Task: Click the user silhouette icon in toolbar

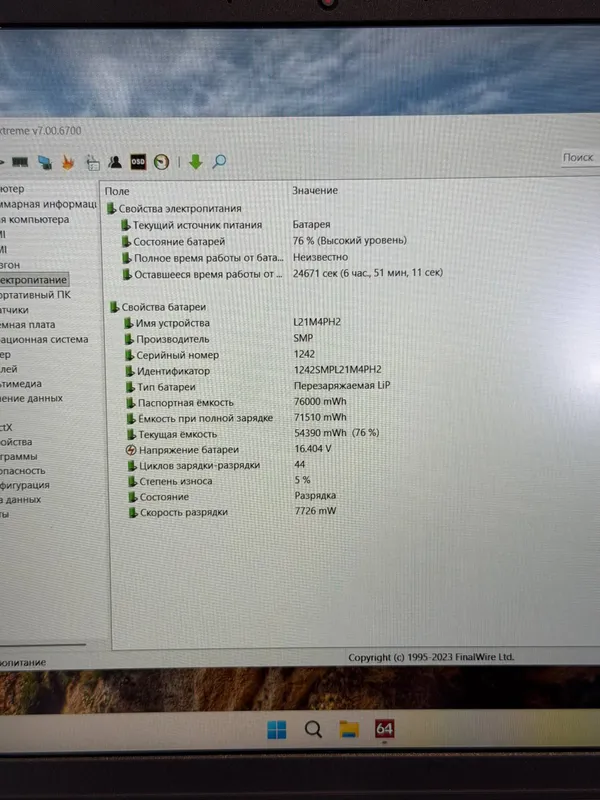Action: pyautogui.click(x=115, y=162)
